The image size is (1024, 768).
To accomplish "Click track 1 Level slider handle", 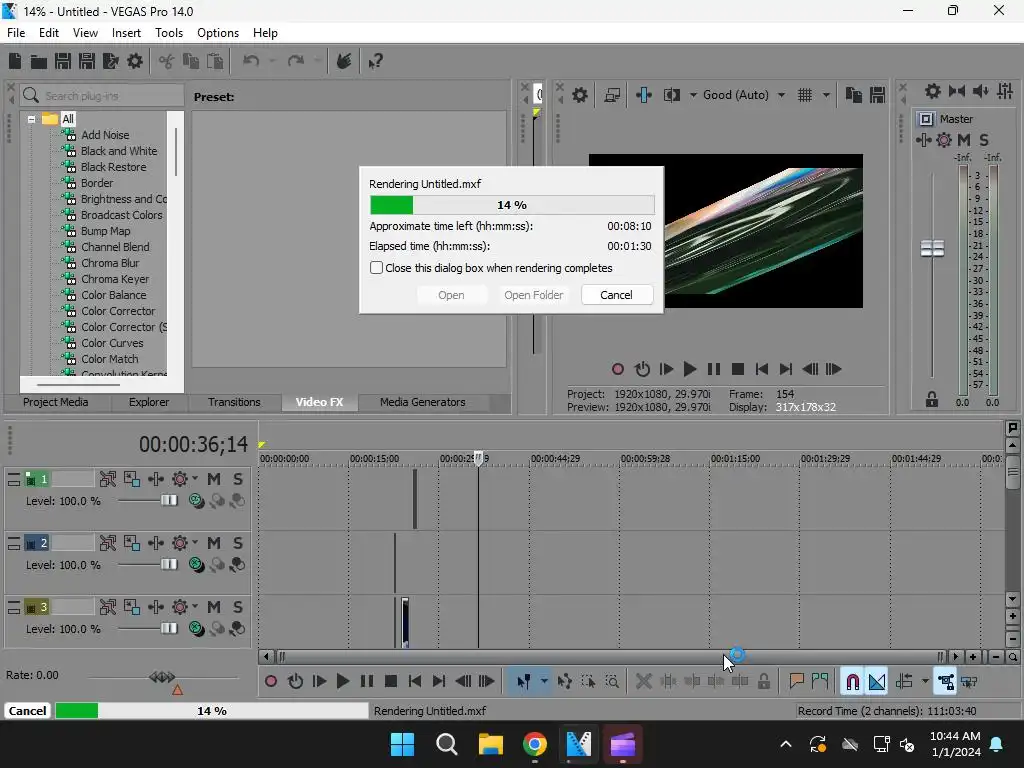I will (x=169, y=501).
